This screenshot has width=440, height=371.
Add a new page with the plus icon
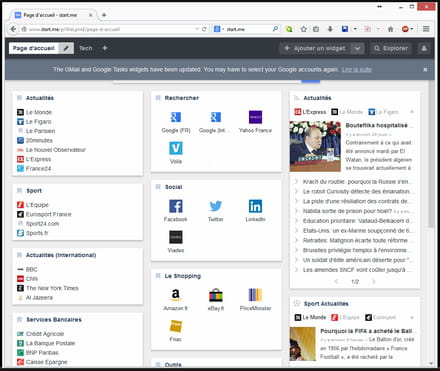click(x=105, y=48)
